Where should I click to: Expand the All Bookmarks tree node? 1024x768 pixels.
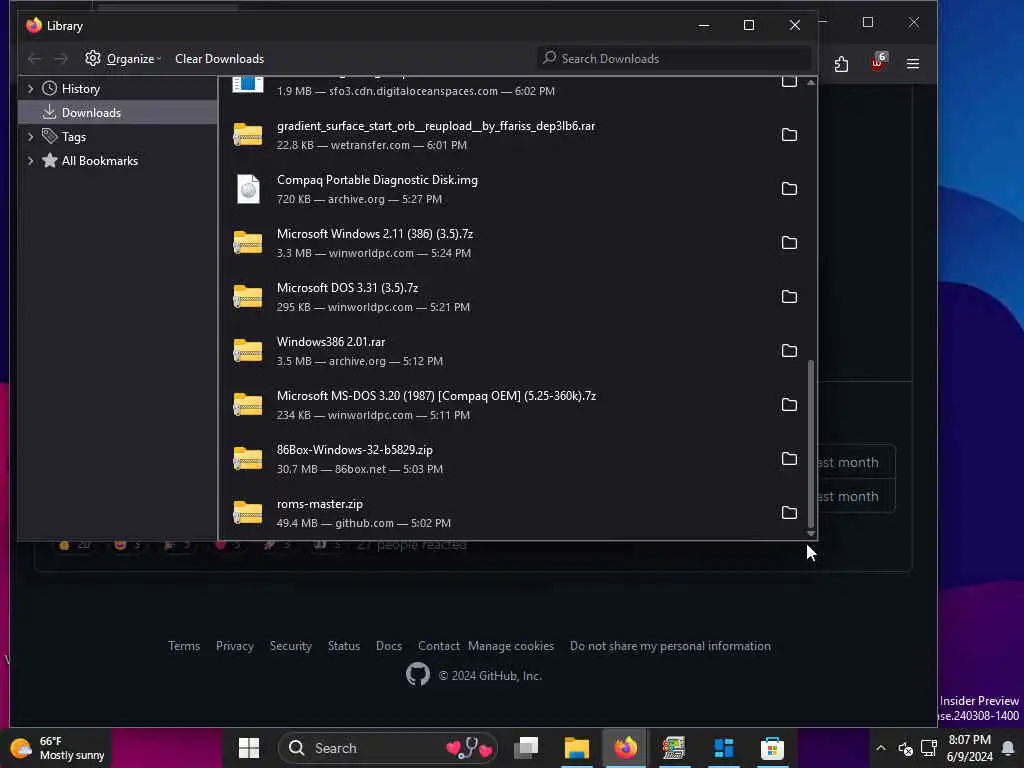point(30,161)
